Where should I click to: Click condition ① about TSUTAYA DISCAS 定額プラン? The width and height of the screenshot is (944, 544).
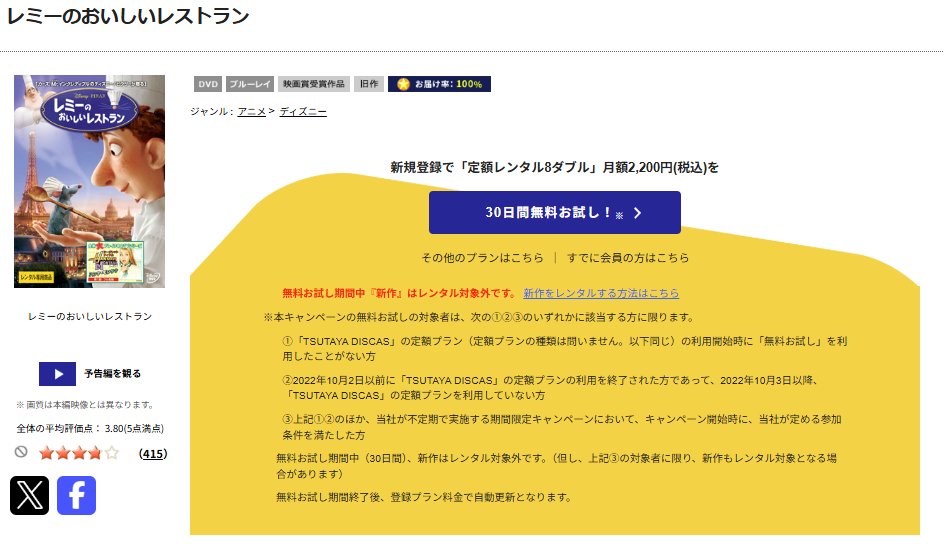pos(565,348)
